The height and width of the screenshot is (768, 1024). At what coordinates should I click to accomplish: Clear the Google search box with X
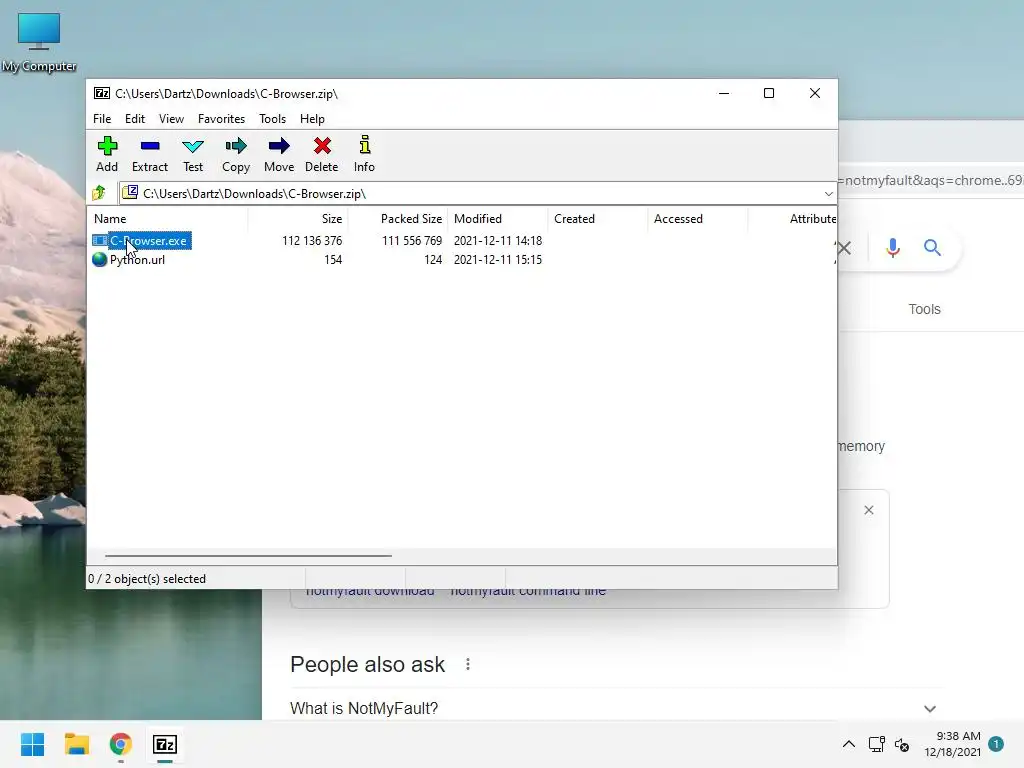tap(844, 248)
